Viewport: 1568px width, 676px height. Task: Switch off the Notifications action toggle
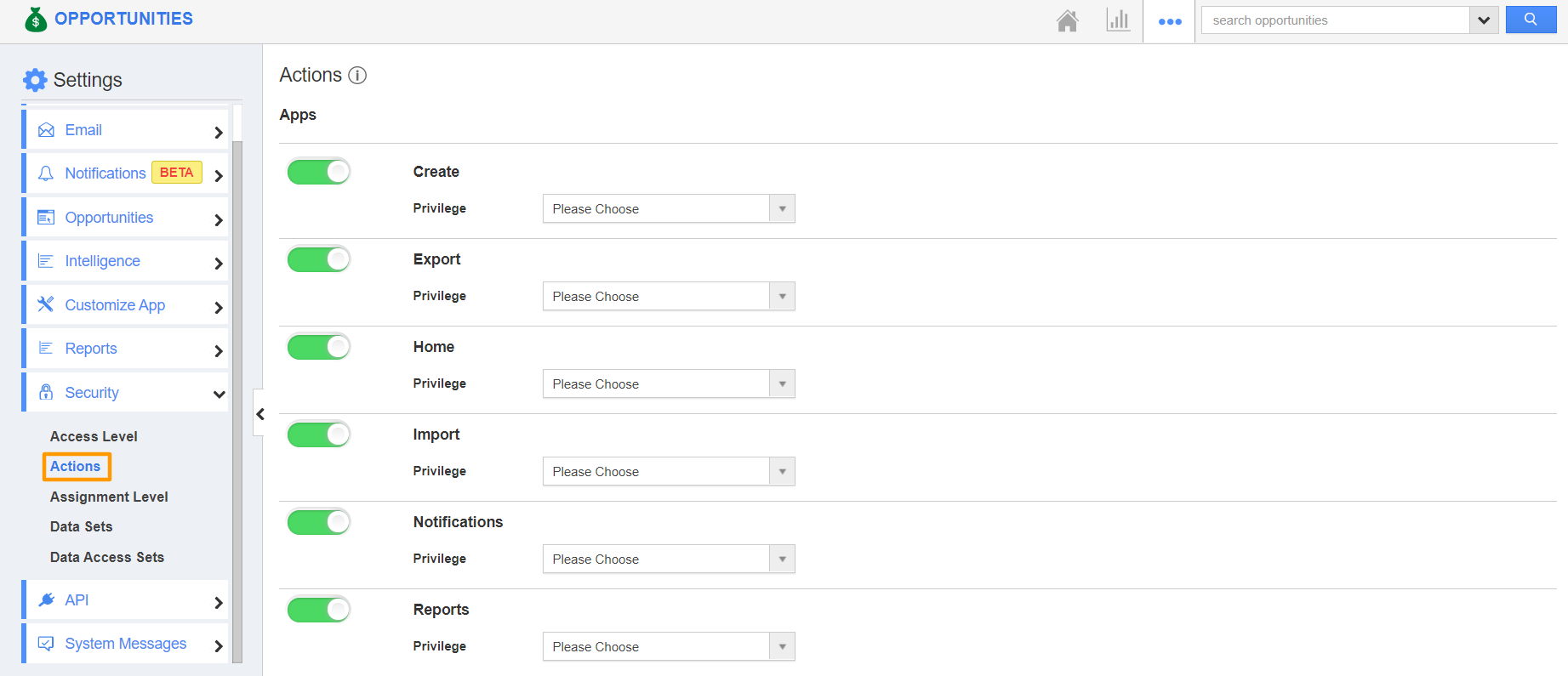[x=318, y=522]
